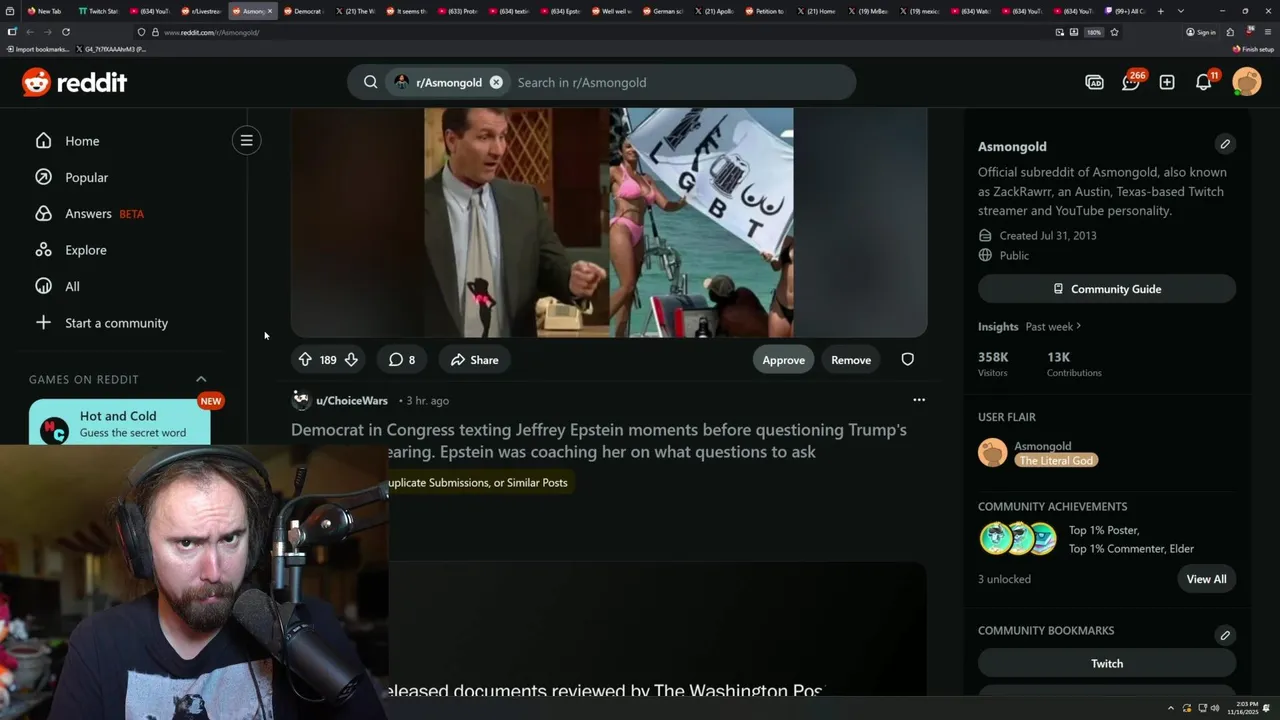
Task: Show hidden system tray icons arrow
Action: coord(1171,708)
